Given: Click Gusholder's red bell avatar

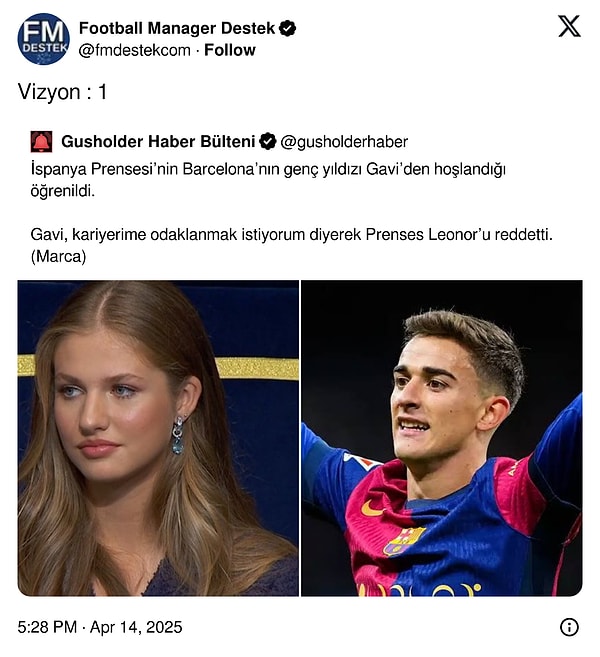Looking at the screenshot, I should pyautogui.click(x=41, y=141).
